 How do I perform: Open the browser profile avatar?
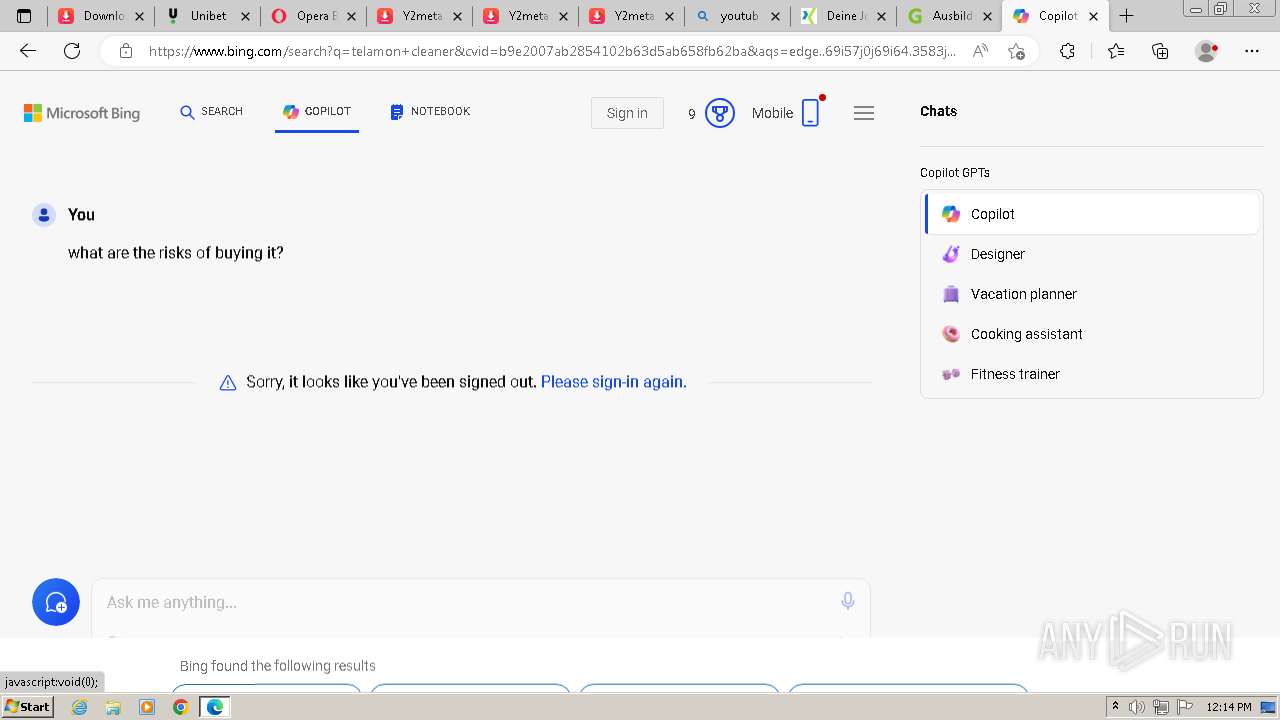(x=1207, y=51)
